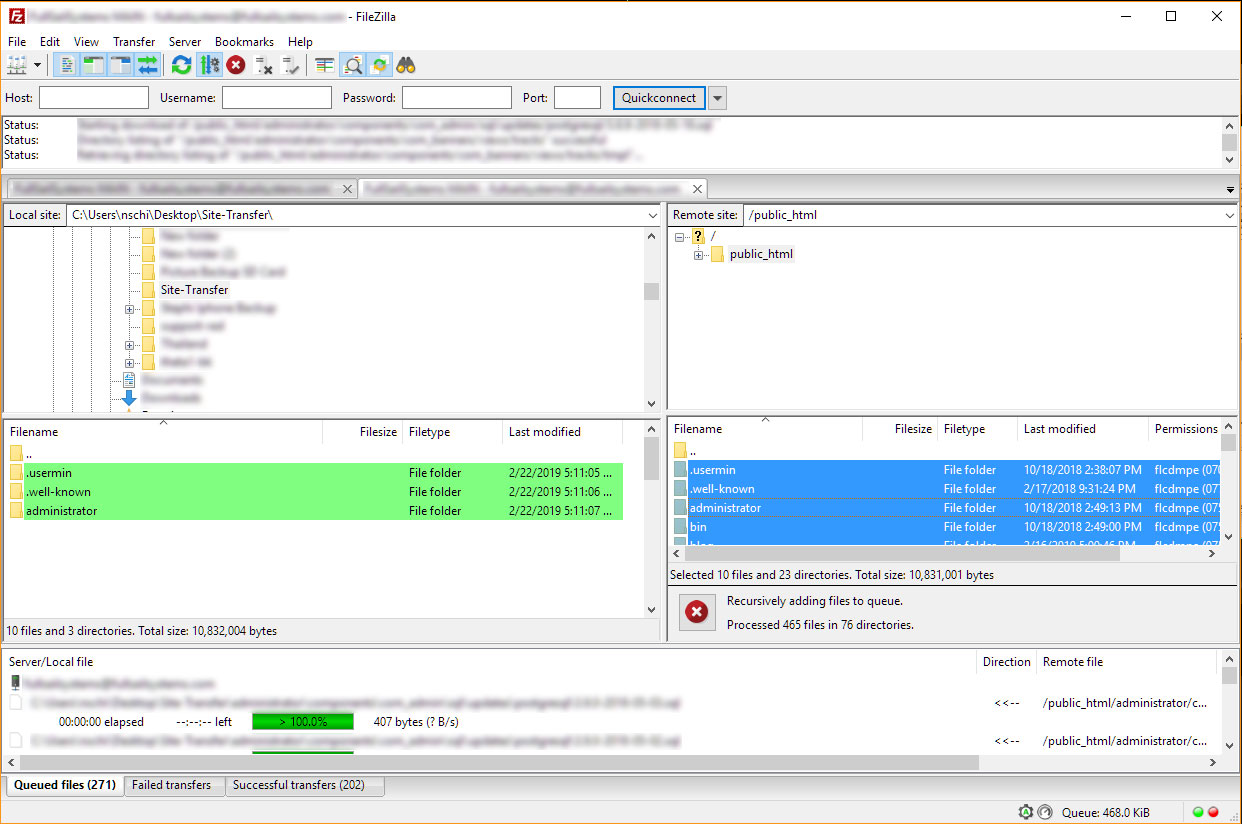Toggle directory comparison
Screen dimensions: 1242x824
point(353,65)
